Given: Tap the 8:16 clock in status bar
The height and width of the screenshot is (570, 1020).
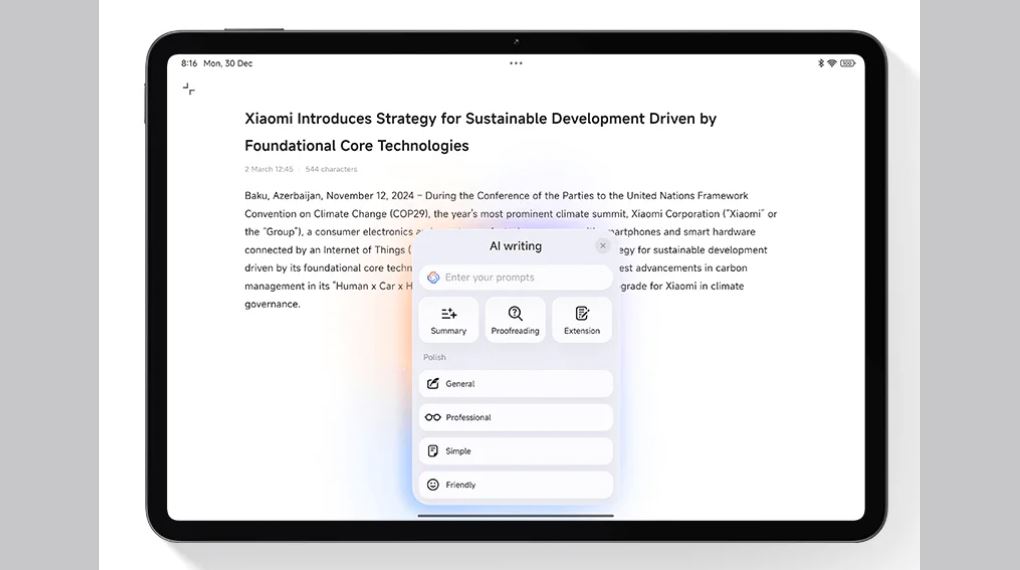Looking at the screenshot, I should (189, 63).
